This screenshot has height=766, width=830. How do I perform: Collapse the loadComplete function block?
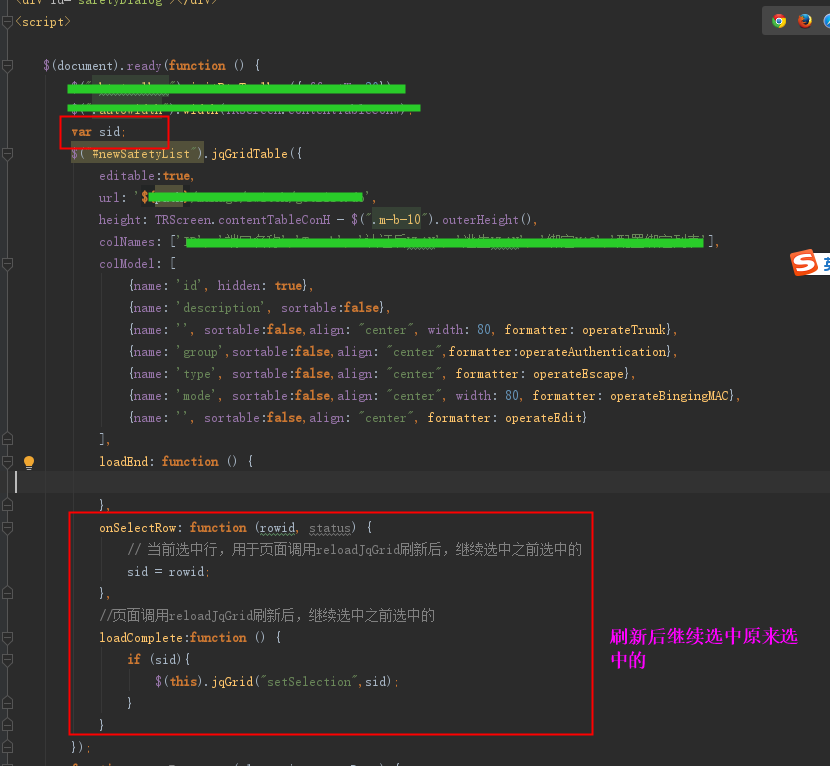coord(7,637)
